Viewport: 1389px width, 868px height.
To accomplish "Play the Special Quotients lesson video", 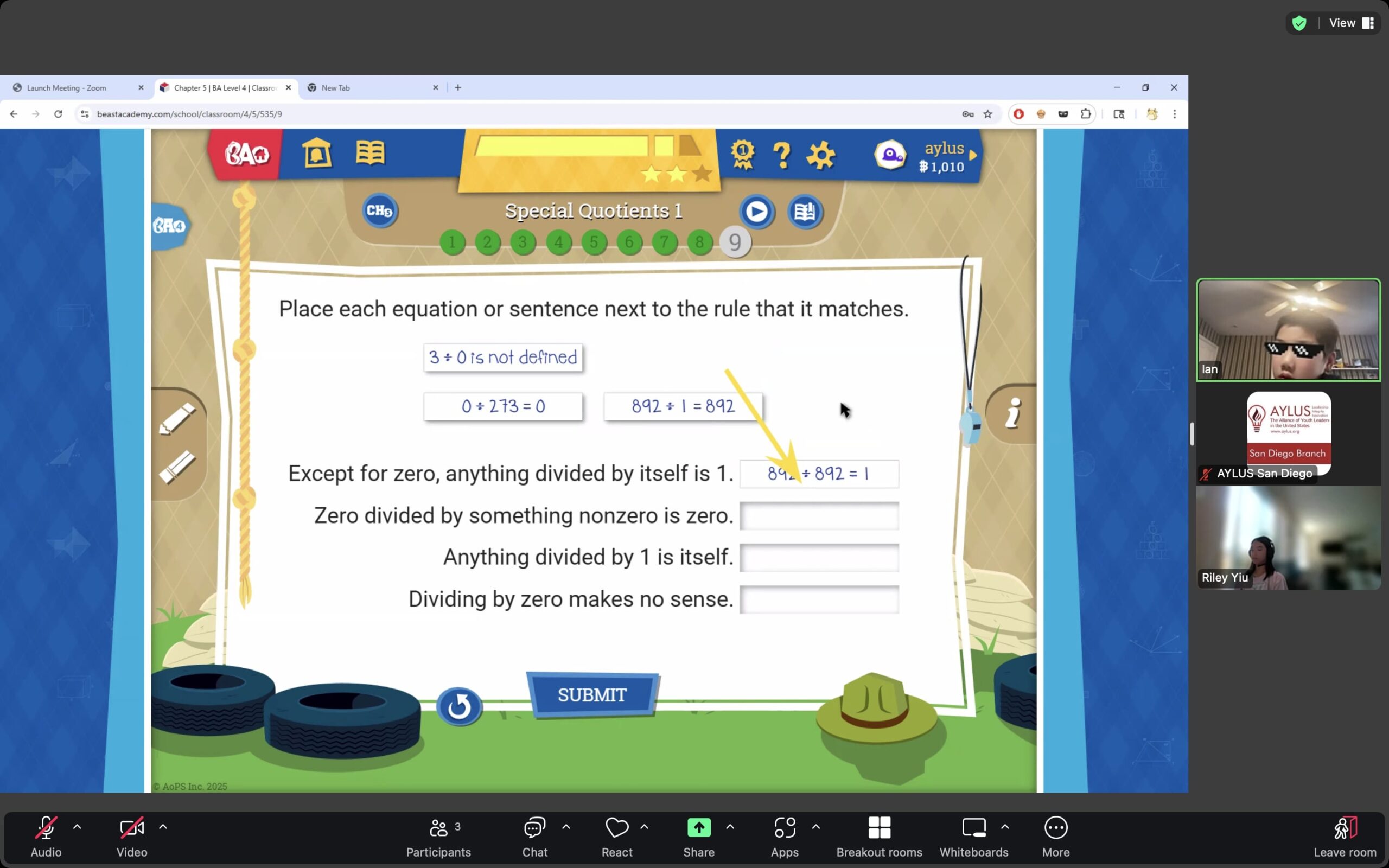I will [756, 212].
